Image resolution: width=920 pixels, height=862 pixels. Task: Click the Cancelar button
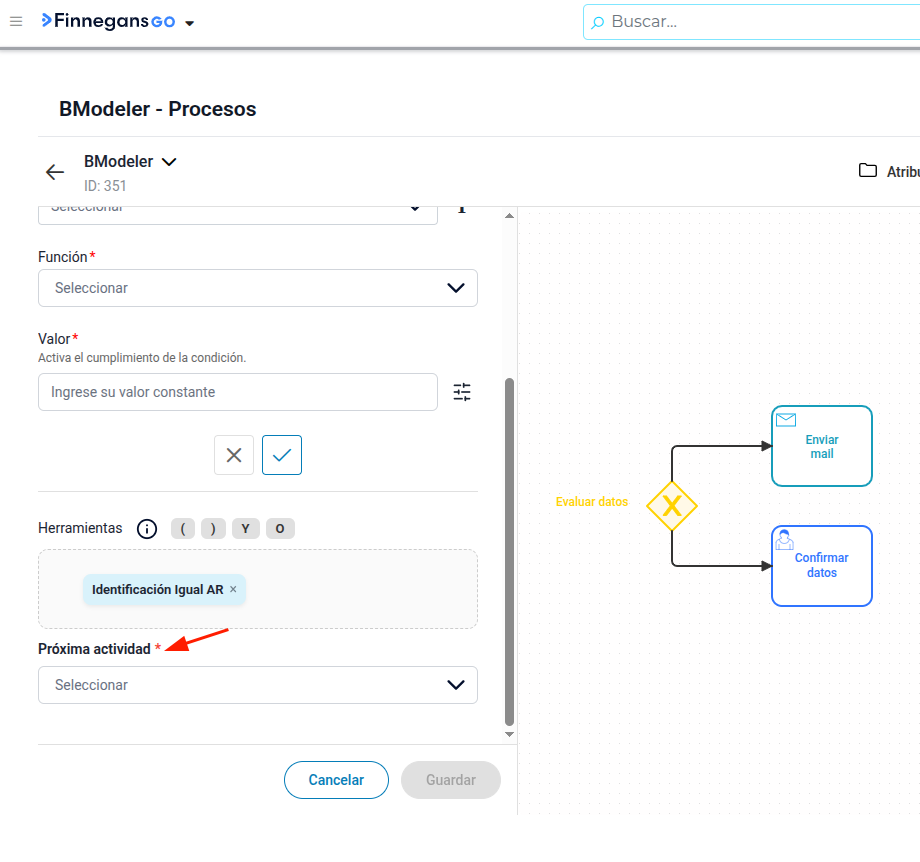[336, 780]
